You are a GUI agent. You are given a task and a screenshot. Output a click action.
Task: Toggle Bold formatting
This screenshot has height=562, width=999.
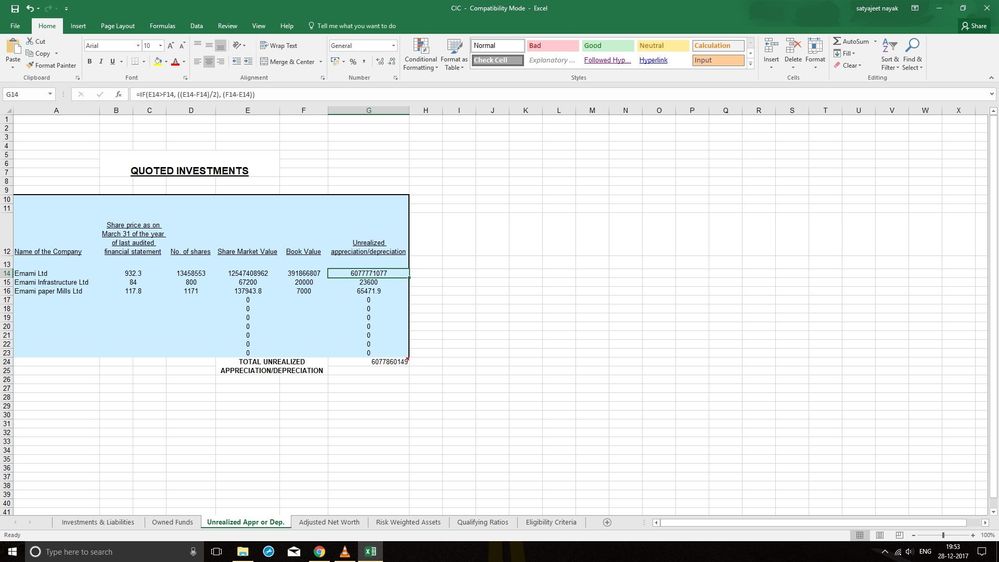point(89,62)
